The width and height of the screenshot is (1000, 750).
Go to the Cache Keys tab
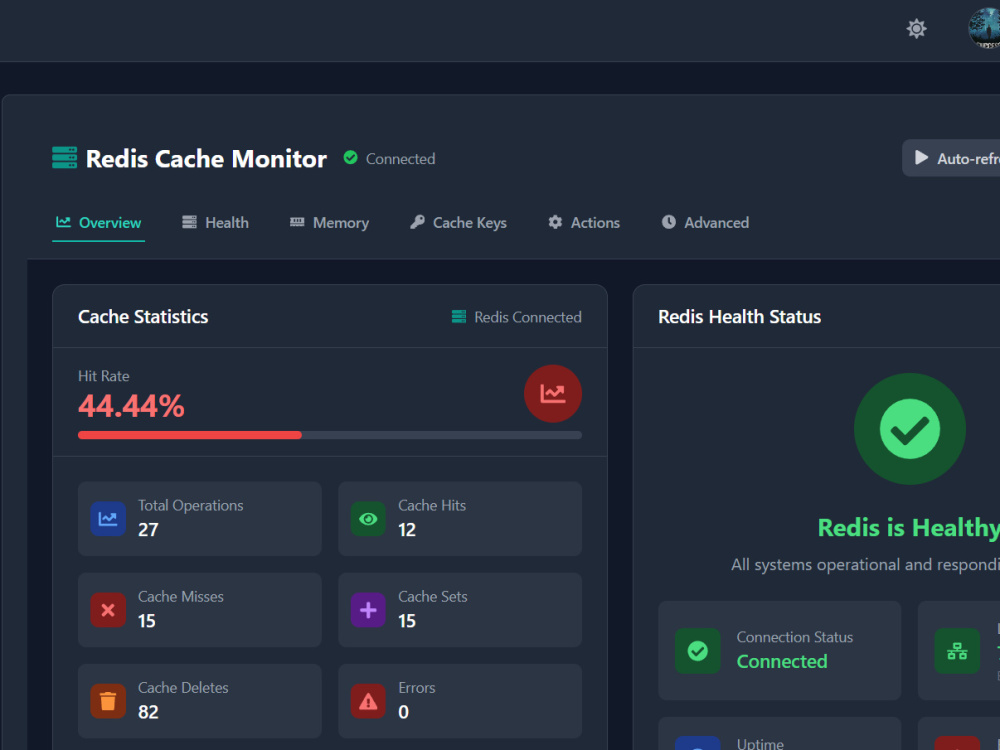tap(458, 223)
